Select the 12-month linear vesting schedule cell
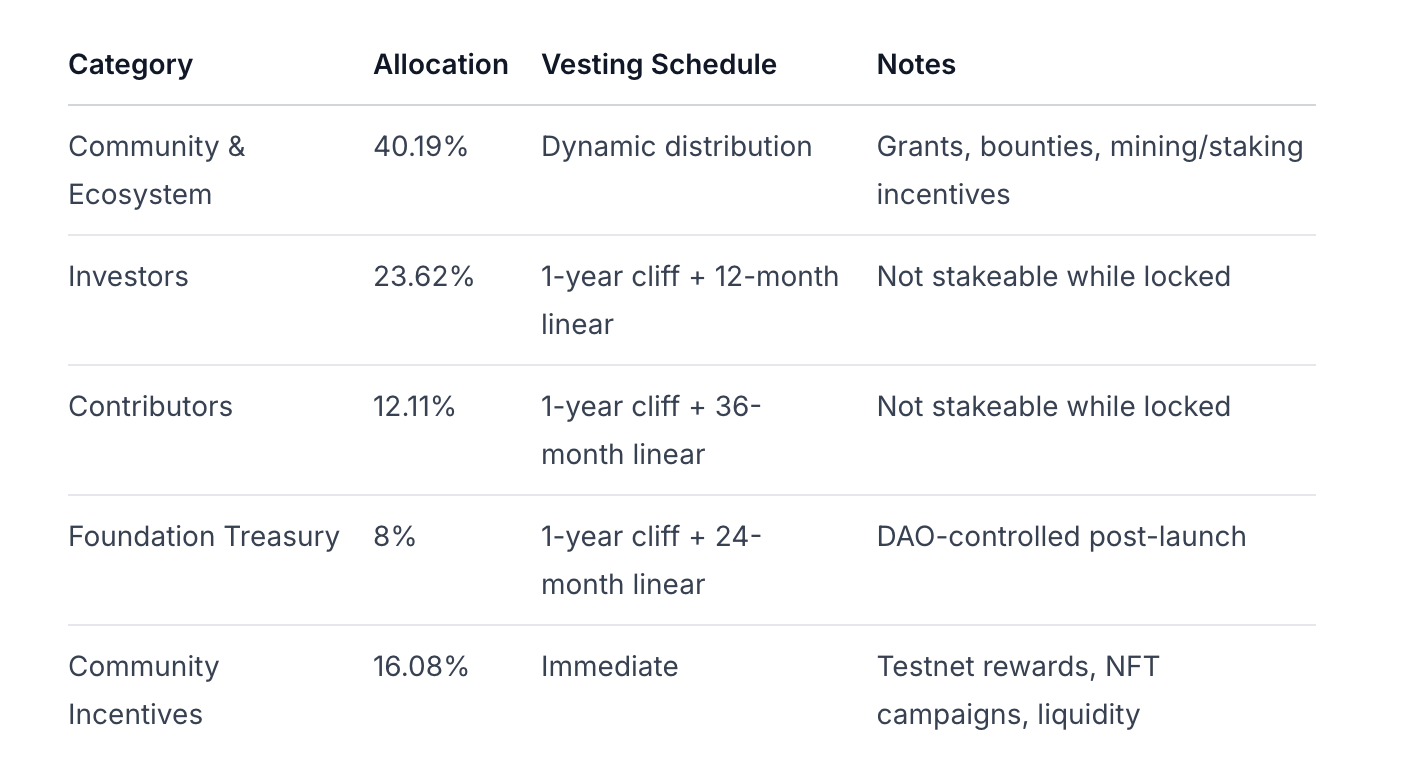Viewport: 1428px width, 766px height. point(689,300)
